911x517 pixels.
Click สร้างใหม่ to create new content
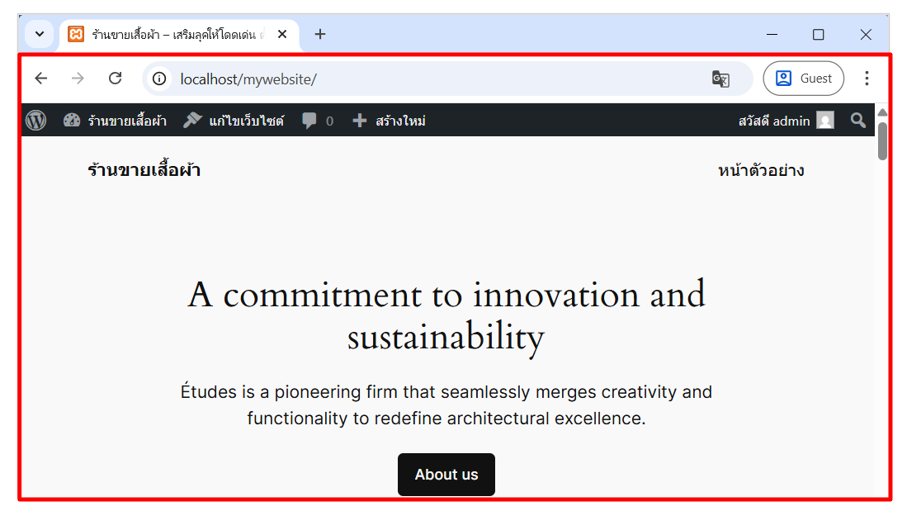[x=389, y=120]
